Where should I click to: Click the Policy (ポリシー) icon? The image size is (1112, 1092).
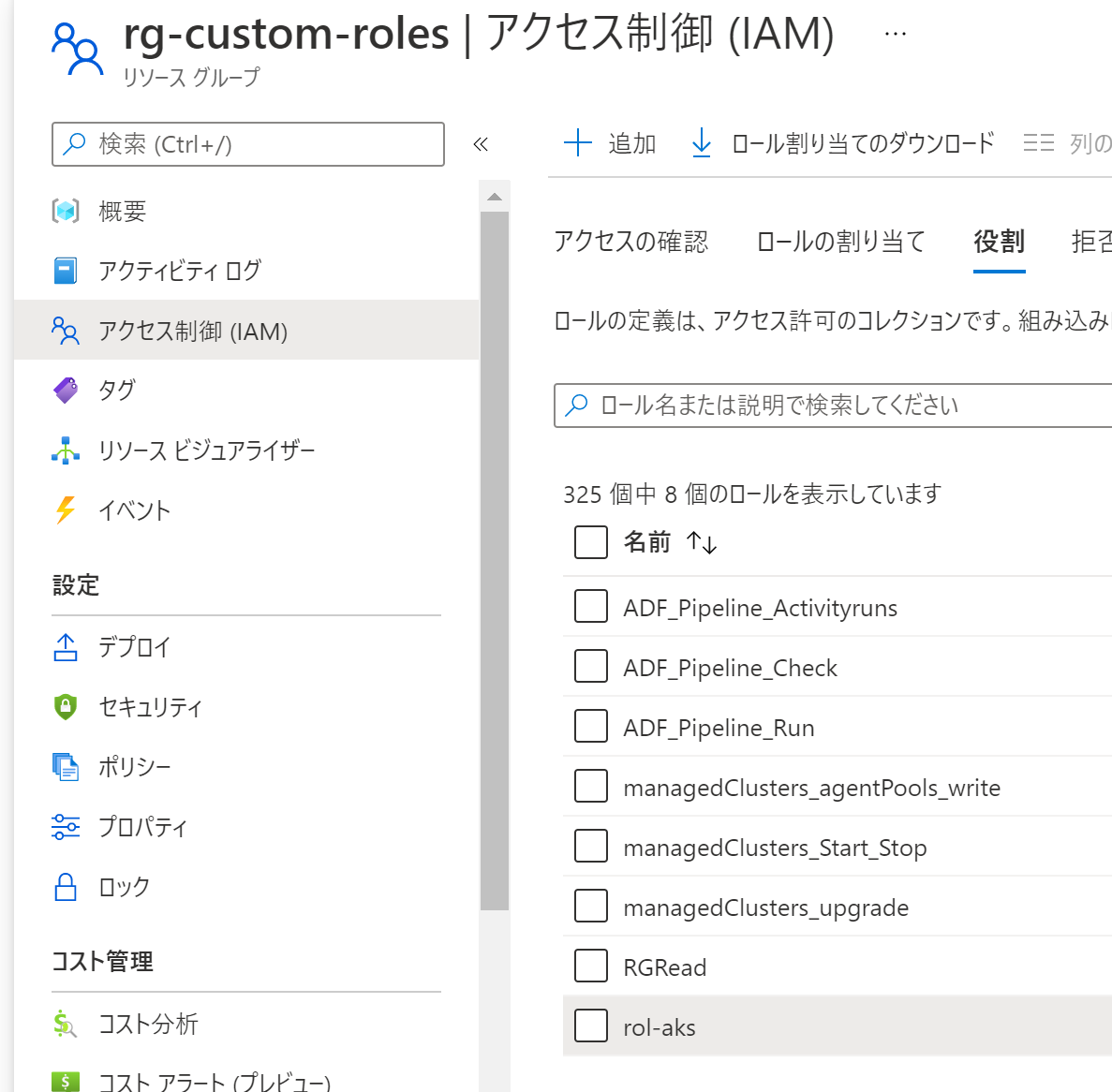66,766
